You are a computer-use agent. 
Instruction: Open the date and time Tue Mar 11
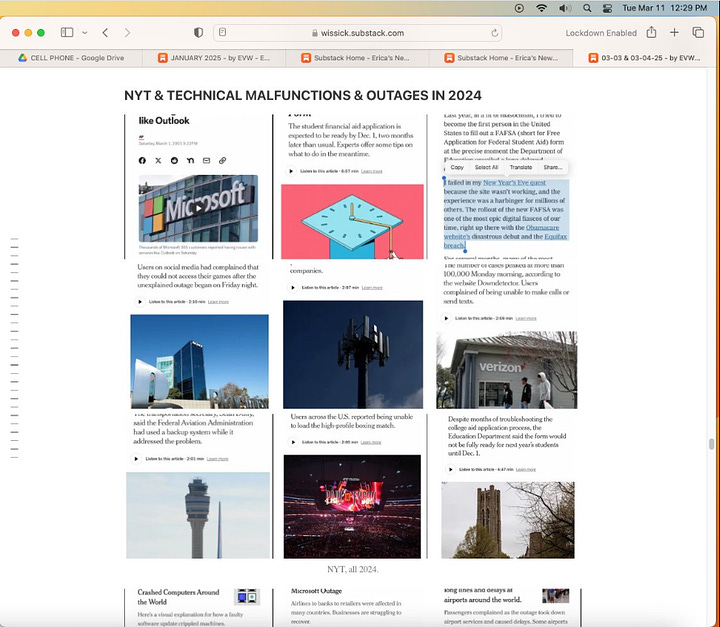664,8
